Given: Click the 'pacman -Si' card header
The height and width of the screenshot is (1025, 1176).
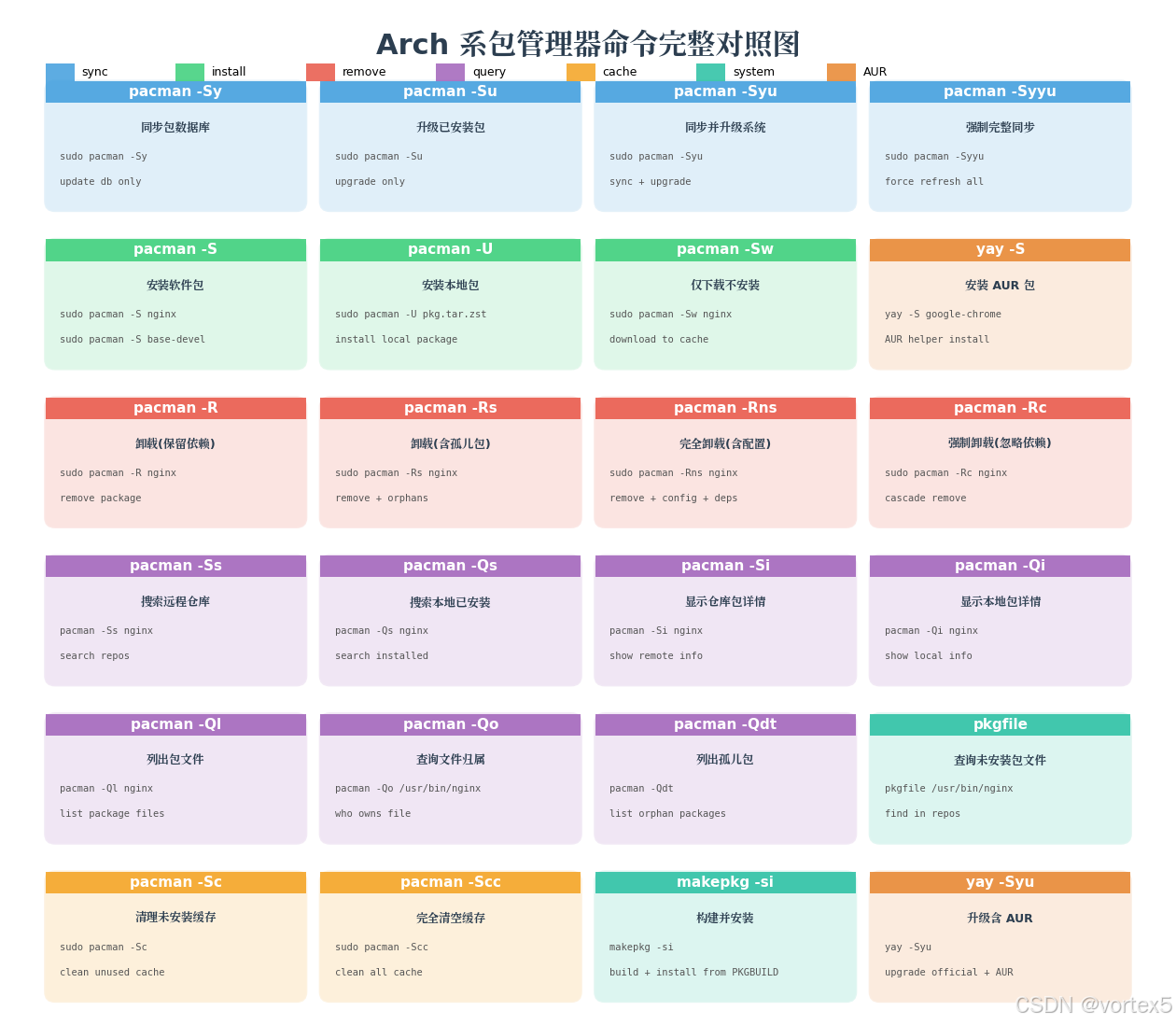Looking at the screenshot, I should point(725,566).
